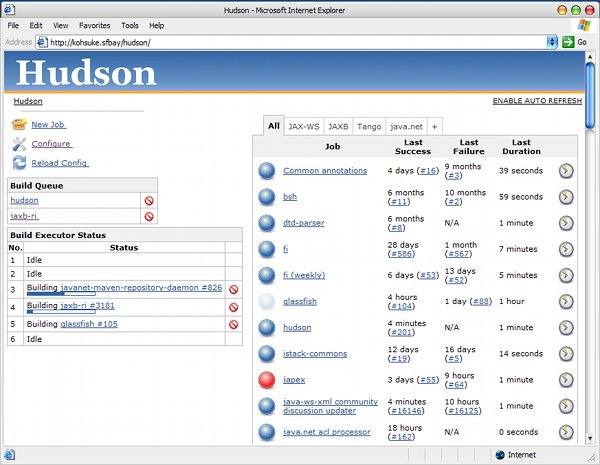Schedule a build for japex job
The image size is (600, 465).
tap(566, 380)
